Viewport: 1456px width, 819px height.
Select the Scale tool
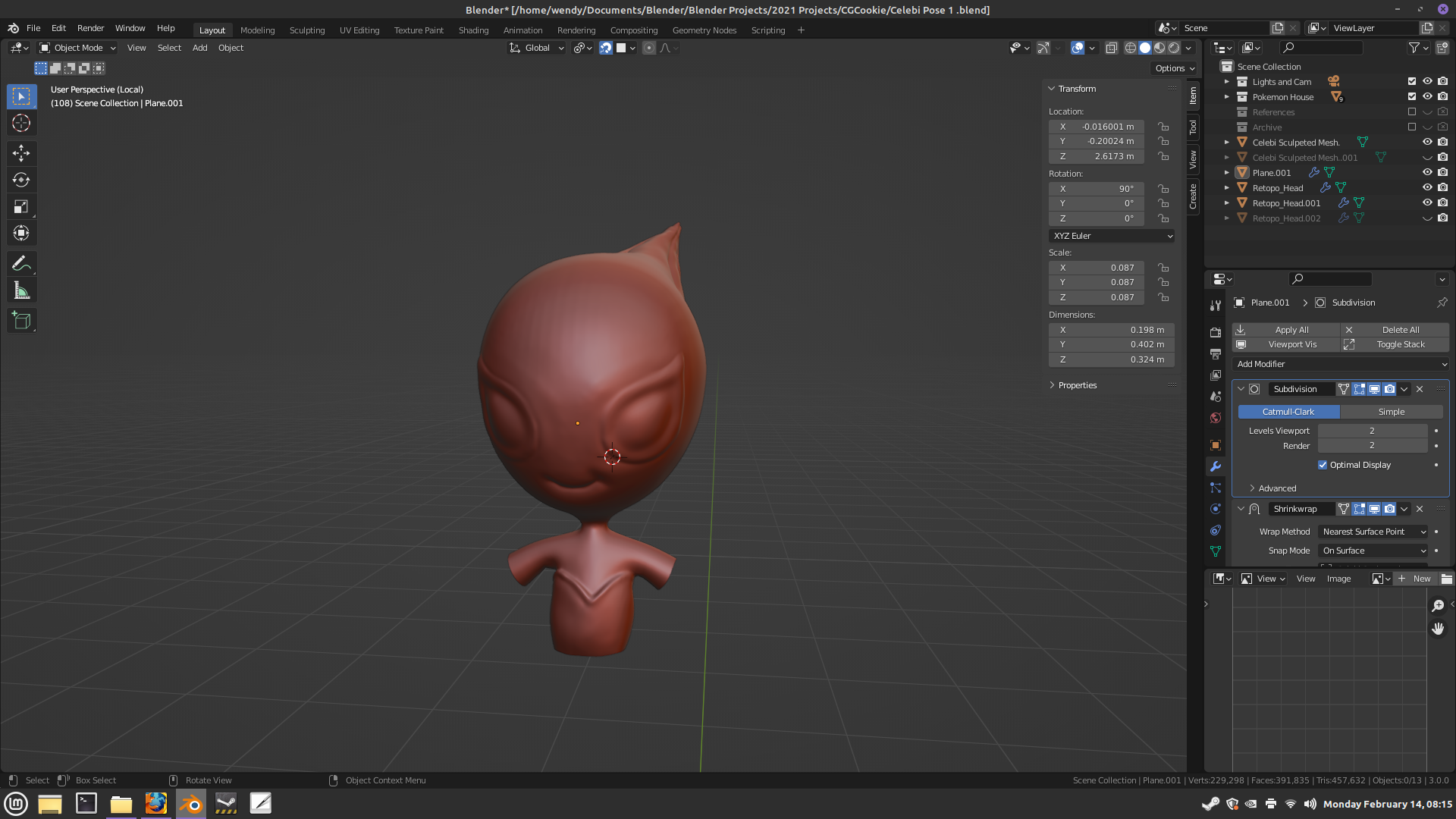tap(21, 206)
